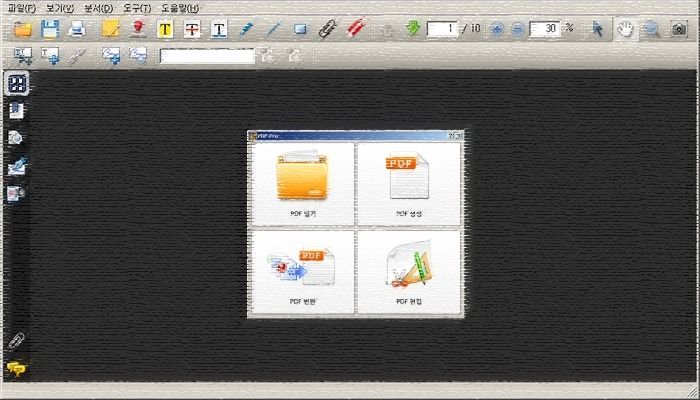The height and width of the screenshot is (400, 700).
Task: Select the yellow text highlight tool
Action: [x=165, y=29]
